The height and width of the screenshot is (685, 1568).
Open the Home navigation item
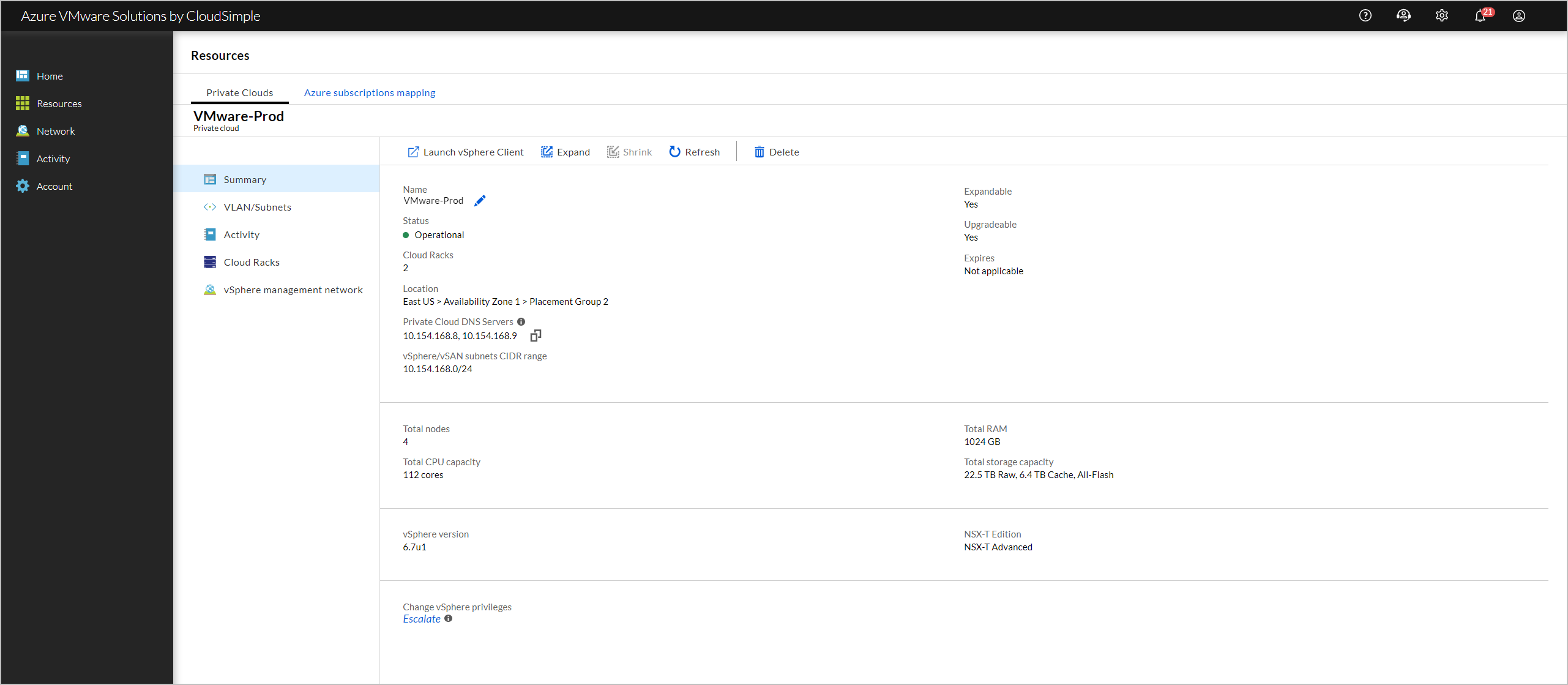tap(49, 75)
